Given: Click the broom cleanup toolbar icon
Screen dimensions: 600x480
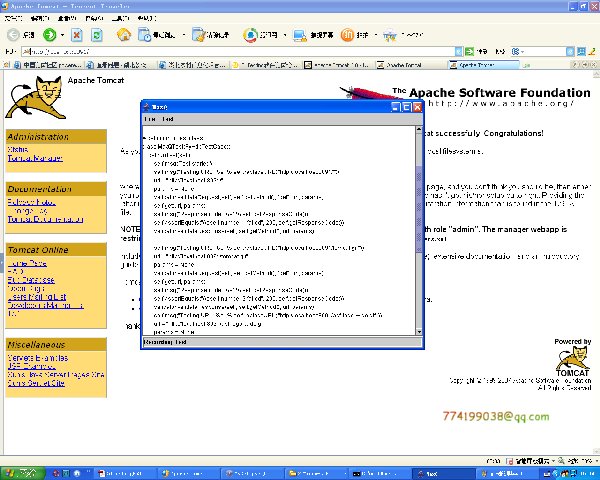Looking at the screenshot, I should point(198,35).
